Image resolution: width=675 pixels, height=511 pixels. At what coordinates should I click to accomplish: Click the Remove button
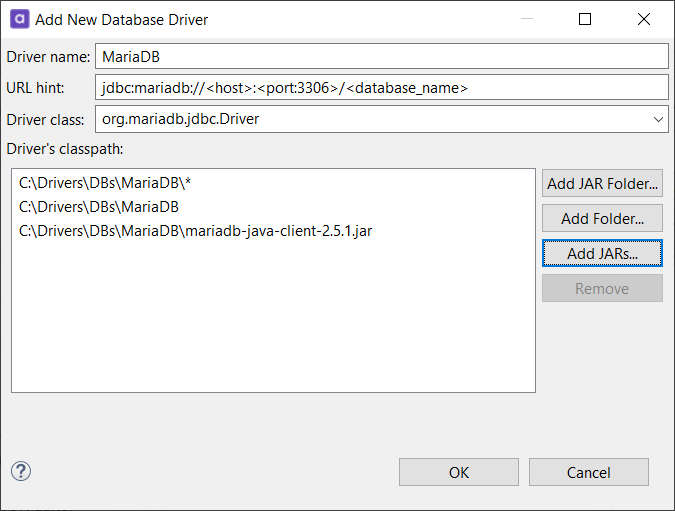[602, 289]
